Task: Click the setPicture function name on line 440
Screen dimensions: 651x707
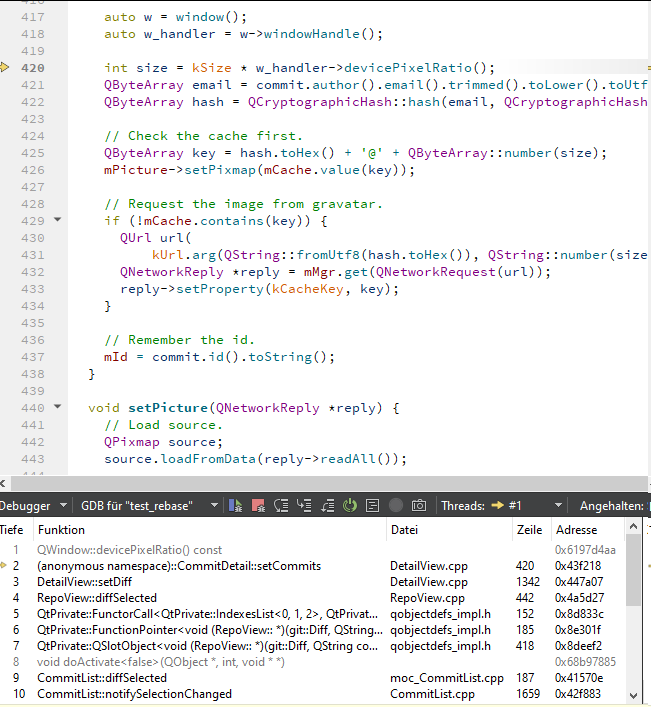Action: point(168,408)
